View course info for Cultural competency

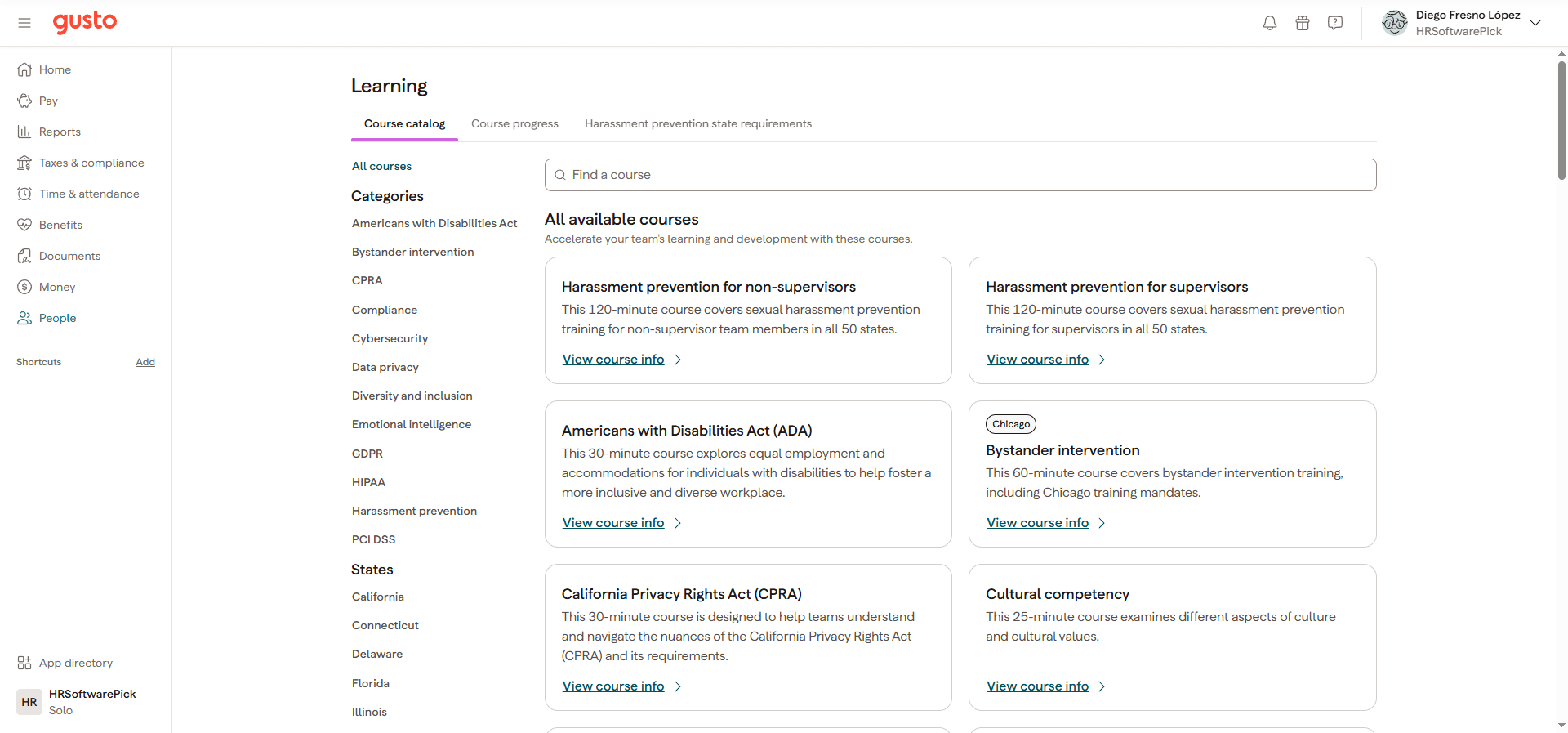tap(1045, 686)
